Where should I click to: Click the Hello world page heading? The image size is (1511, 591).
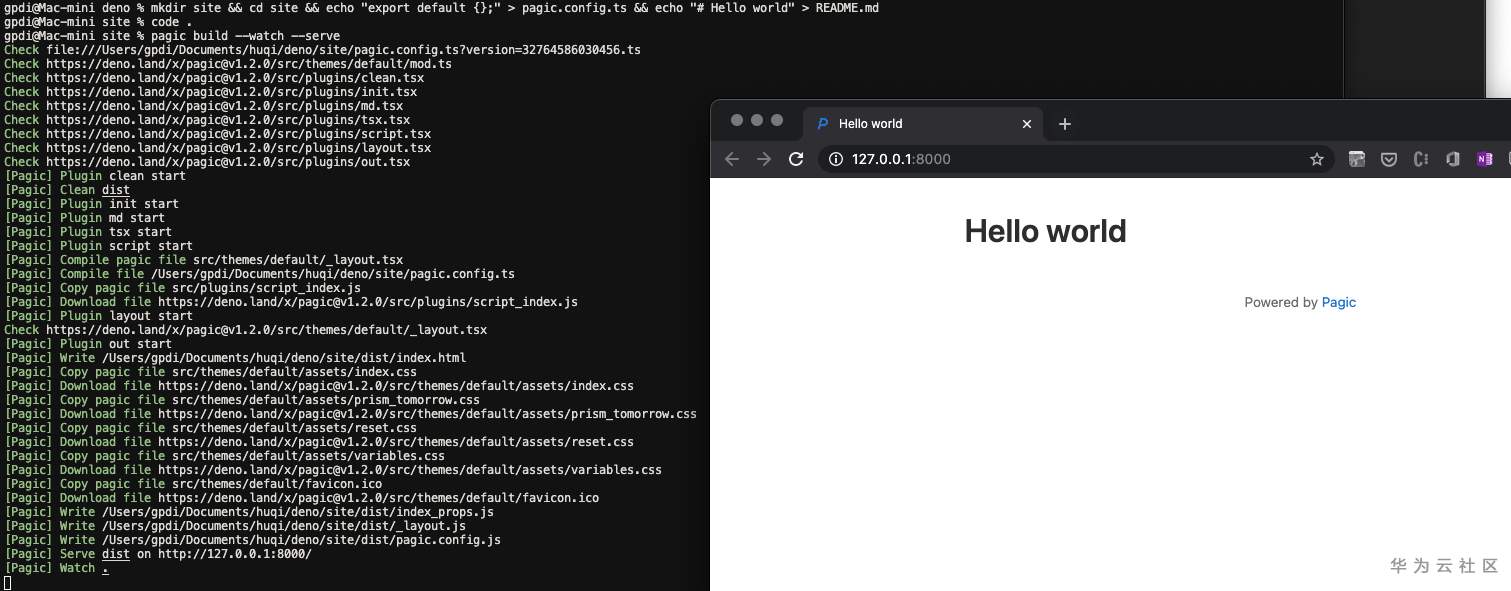(1045, 231)
